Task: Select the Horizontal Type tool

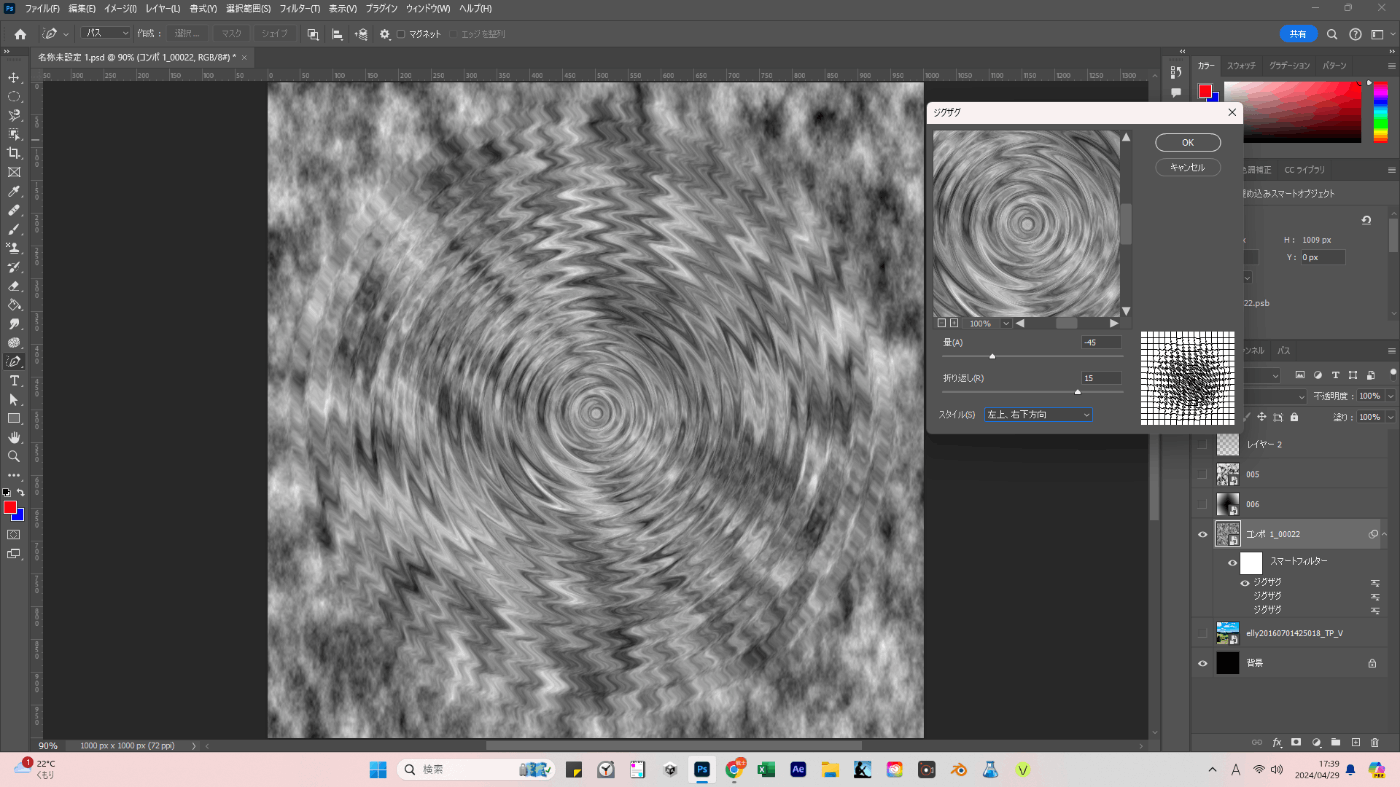Action: click(14, 381)
